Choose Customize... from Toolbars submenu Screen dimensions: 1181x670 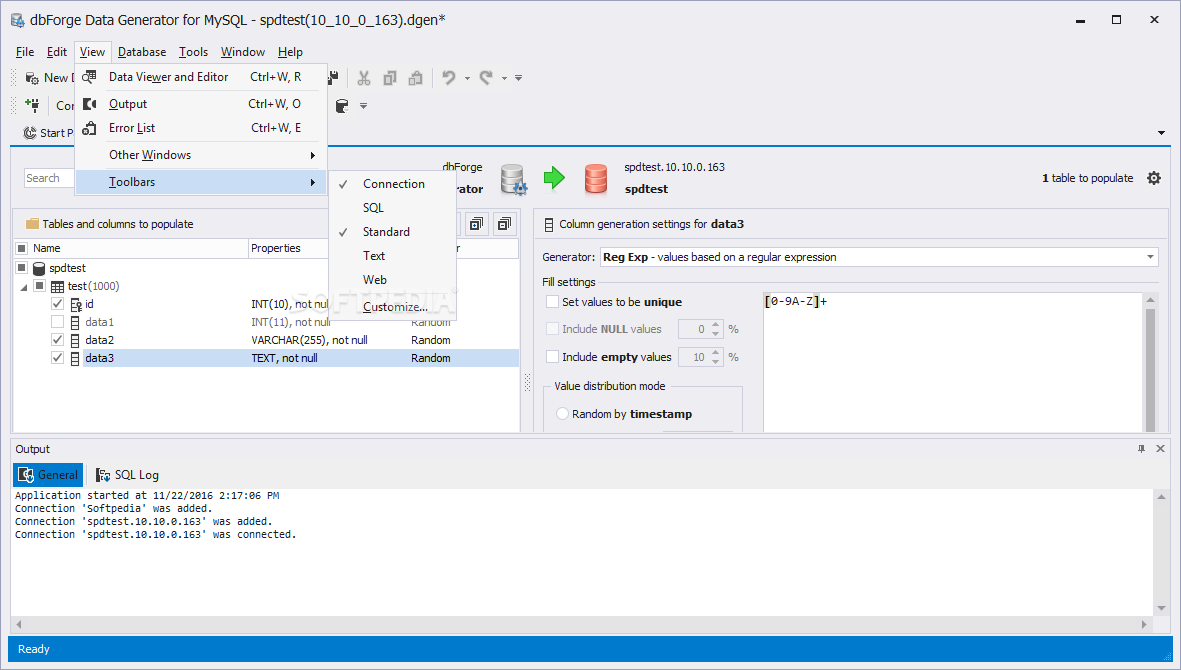pyautogui.click(x=392, y=306)
